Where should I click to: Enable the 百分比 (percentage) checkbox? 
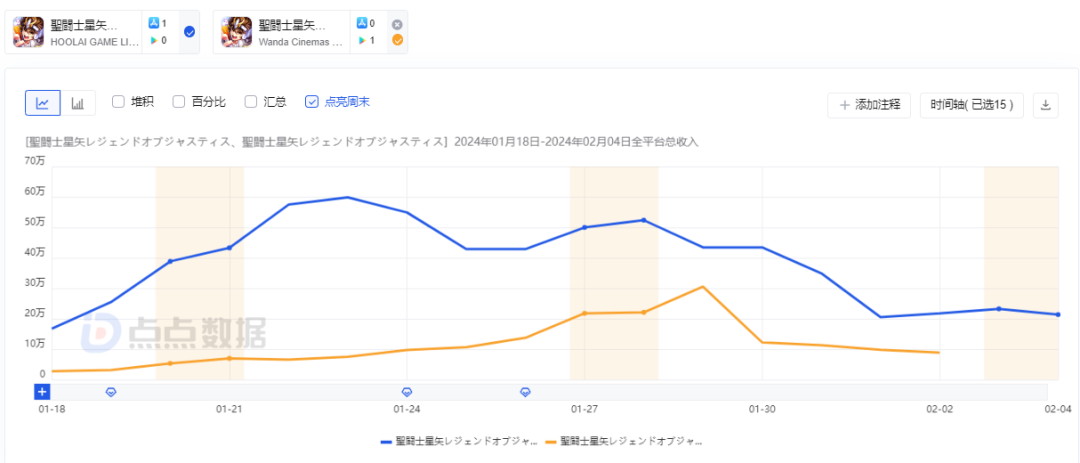(179, 101)
